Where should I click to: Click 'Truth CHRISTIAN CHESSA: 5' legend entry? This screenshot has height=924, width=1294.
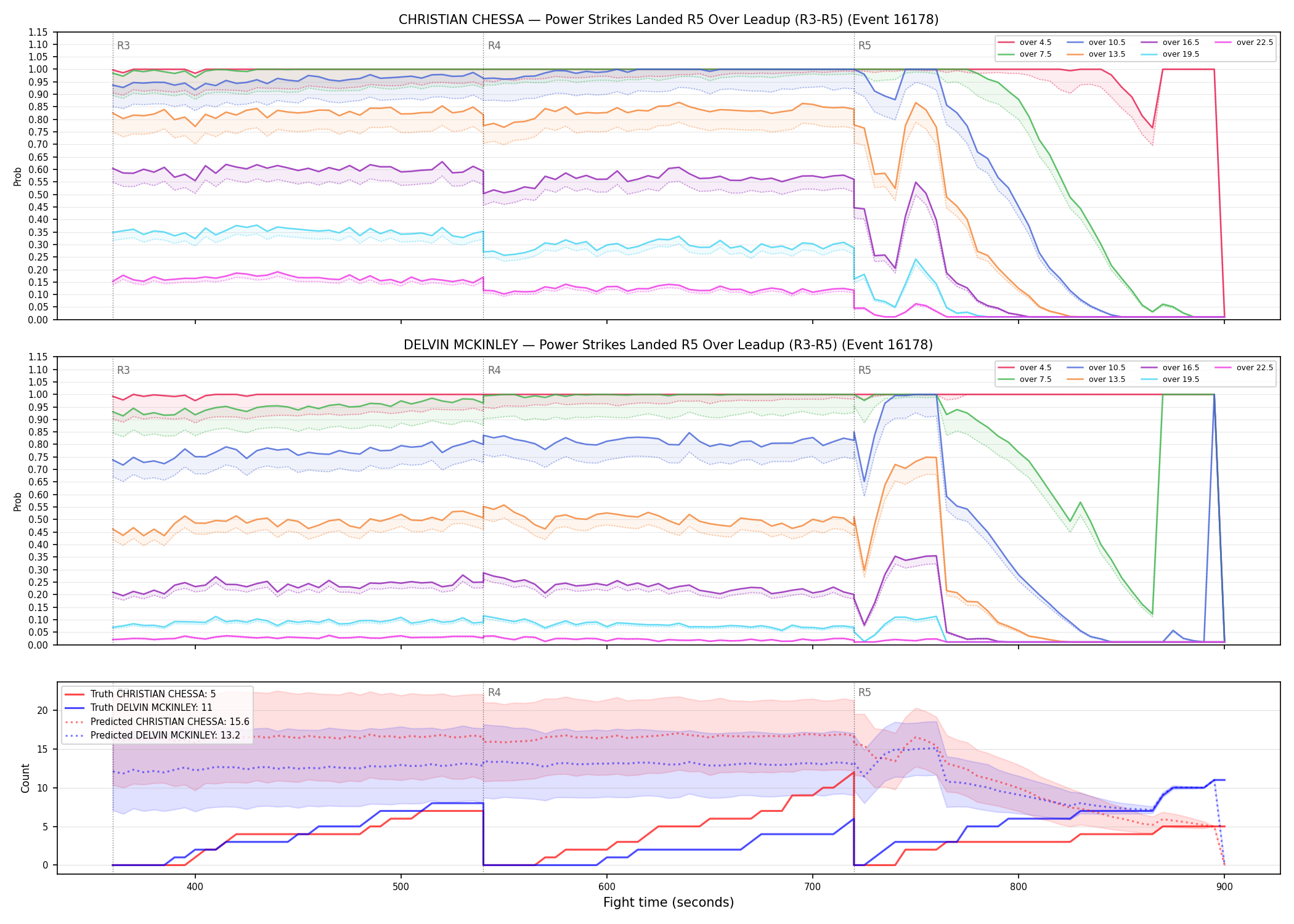[140, 694]
